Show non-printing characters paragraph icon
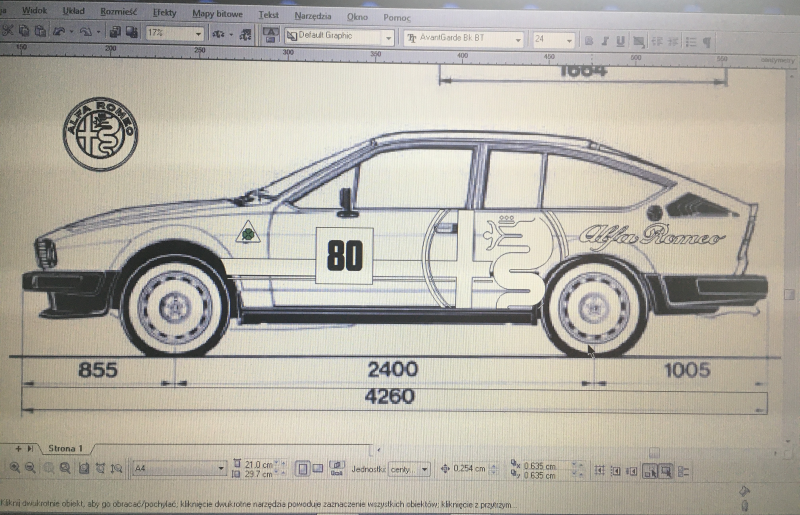Viewport: 800px width, 515px height. (x=706, y=41)
